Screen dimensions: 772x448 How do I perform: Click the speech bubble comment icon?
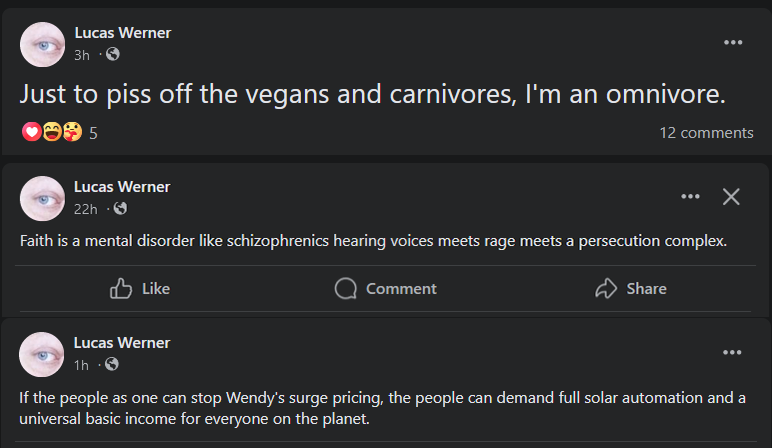tap(346, 288)
